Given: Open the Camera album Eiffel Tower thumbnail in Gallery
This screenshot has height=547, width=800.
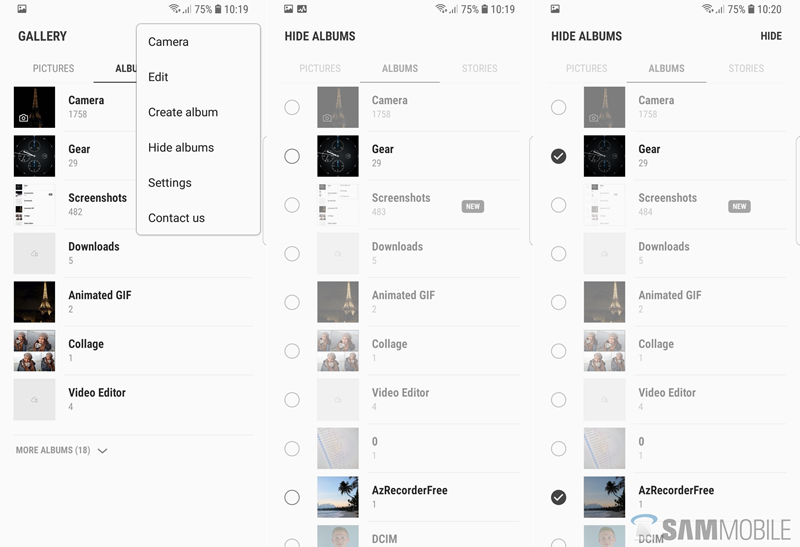Looking at the screenshot, I should (x=34, y=107).
